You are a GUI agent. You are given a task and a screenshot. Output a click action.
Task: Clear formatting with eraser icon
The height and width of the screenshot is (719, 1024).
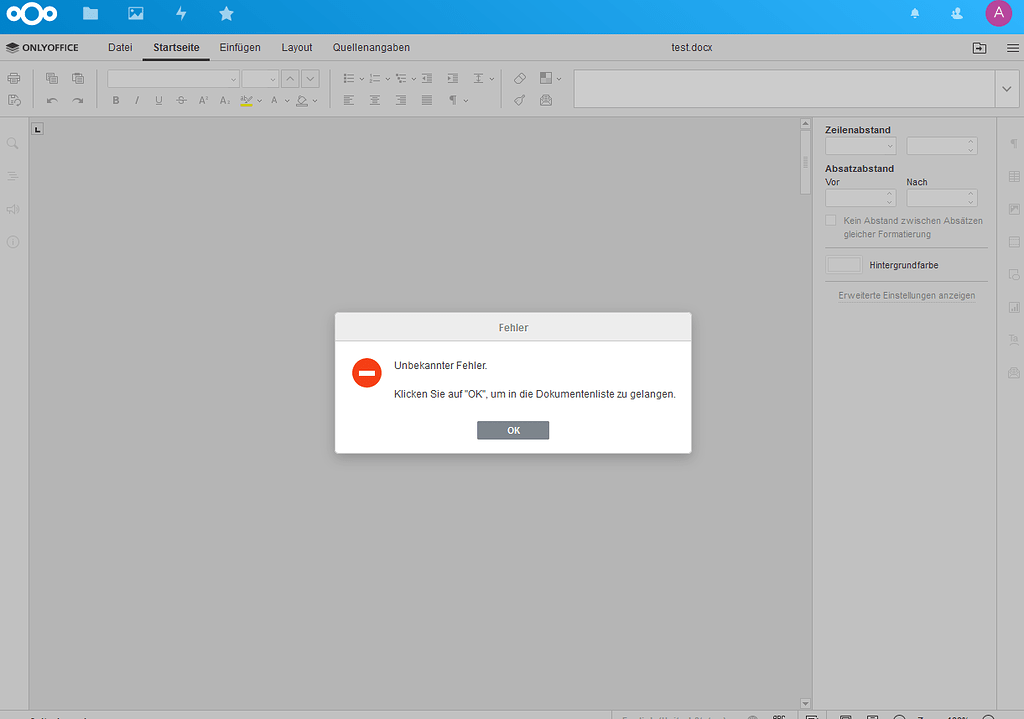coord(520,78)
